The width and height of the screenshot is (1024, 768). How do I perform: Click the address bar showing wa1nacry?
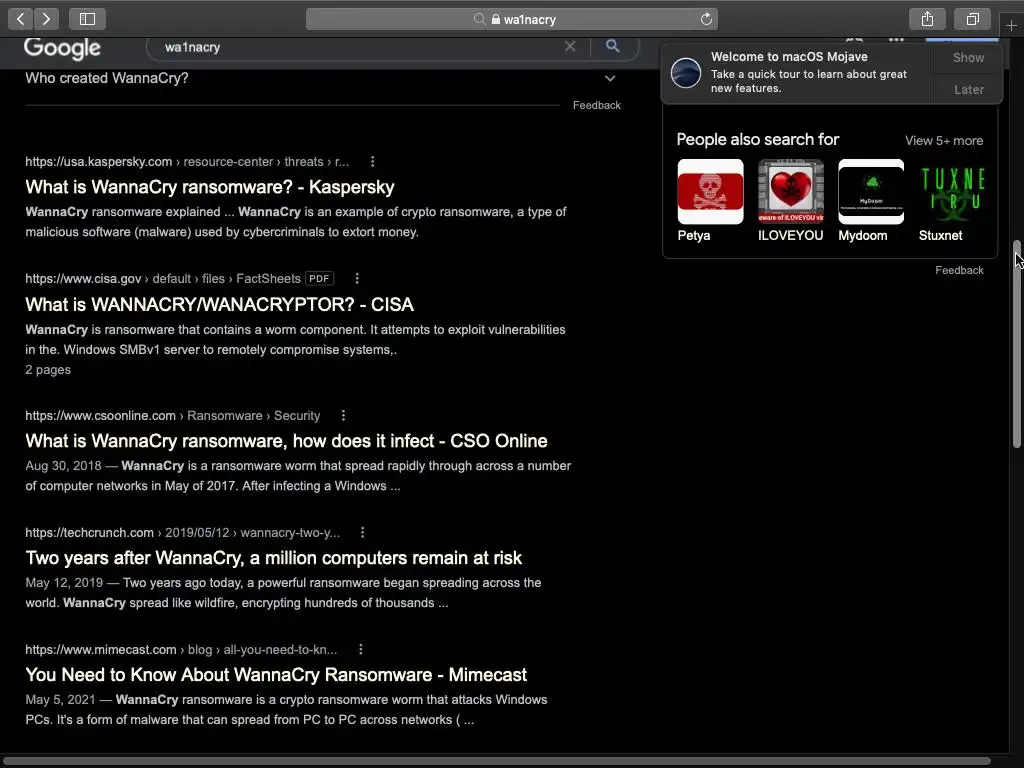[x=512, y=19]
